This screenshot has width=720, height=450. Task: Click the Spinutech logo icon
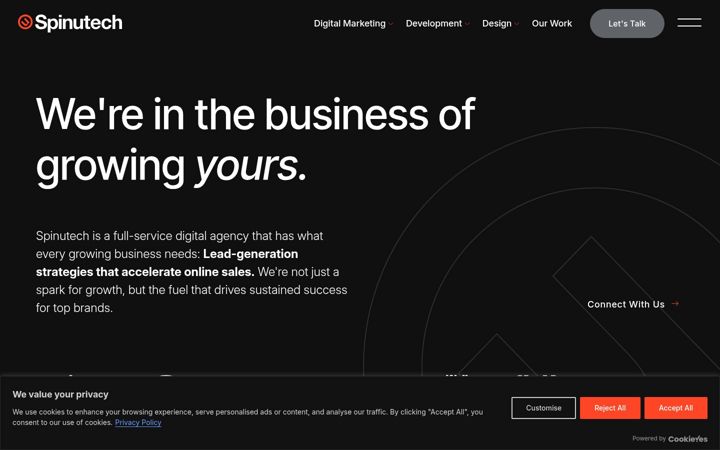coord(25,22)
